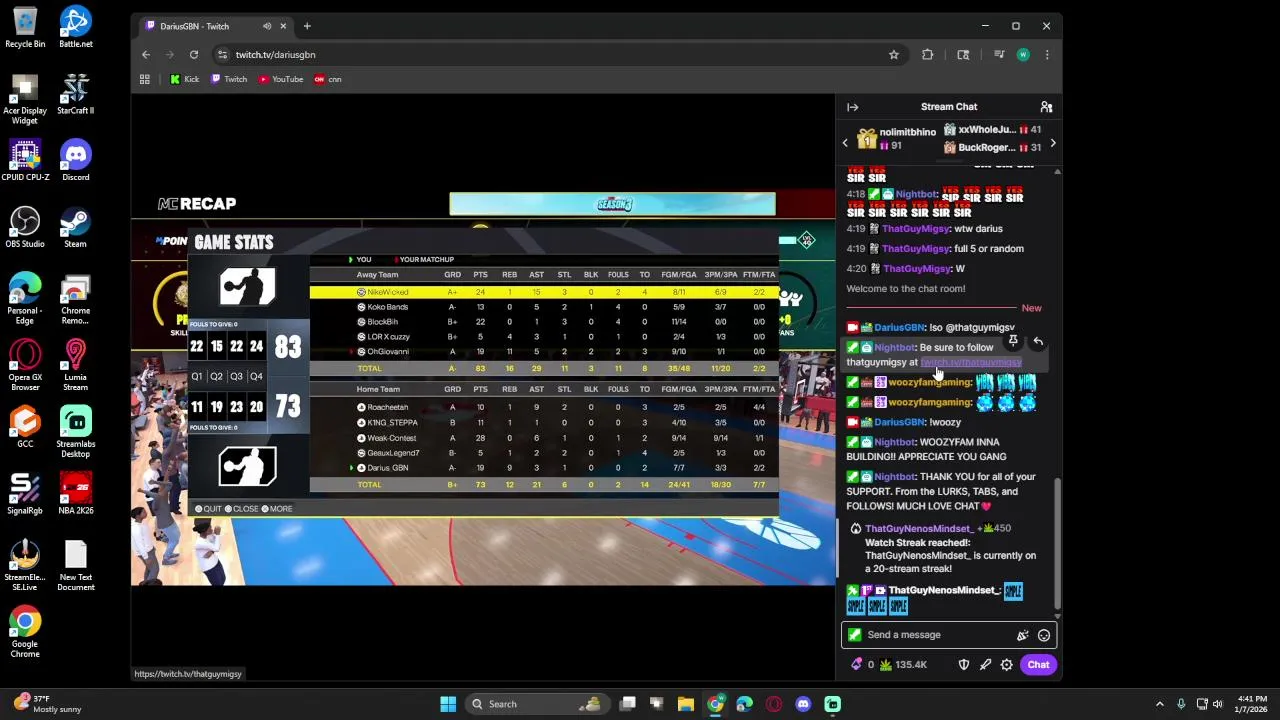Open the weather widget 37°F
1280x720 pixels.
point(46,704)
